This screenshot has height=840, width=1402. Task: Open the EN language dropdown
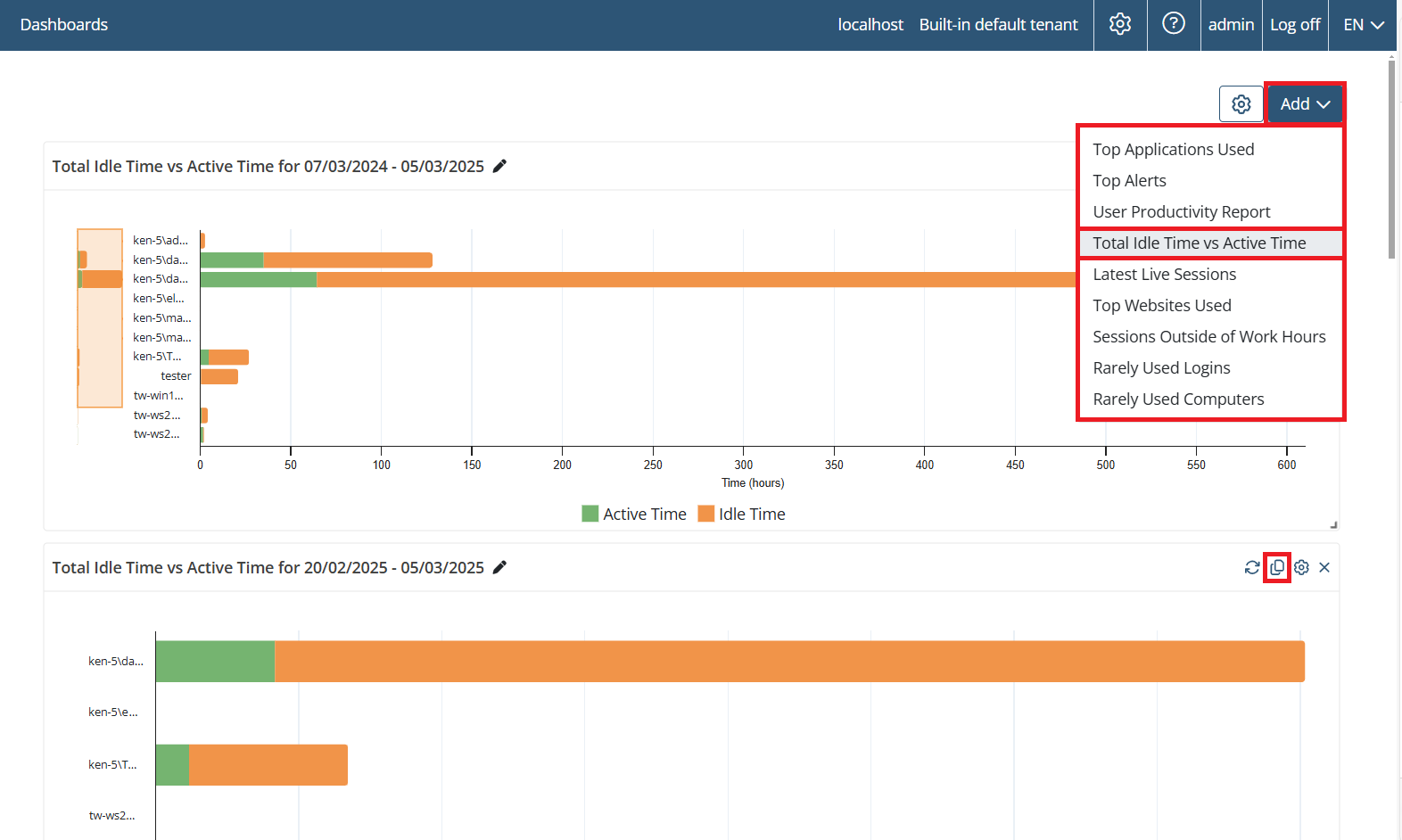coord(1364,25)
